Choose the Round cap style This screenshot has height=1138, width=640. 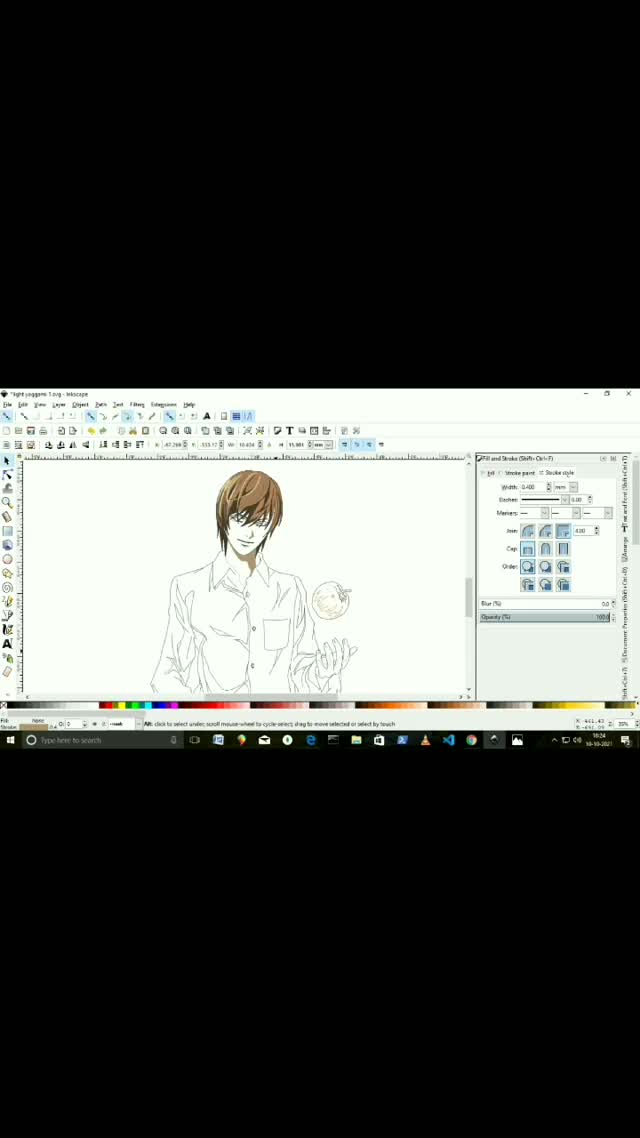click(545, 549)
